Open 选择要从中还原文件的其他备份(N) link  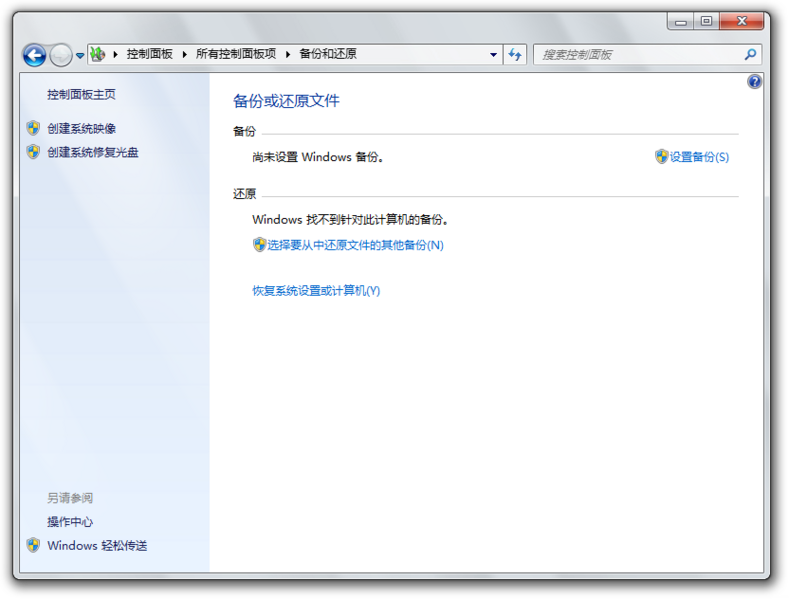pos(355,245)
